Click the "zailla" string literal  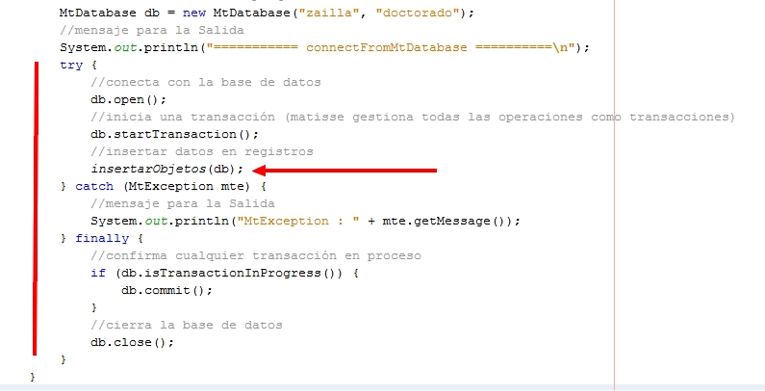(328, 13)
